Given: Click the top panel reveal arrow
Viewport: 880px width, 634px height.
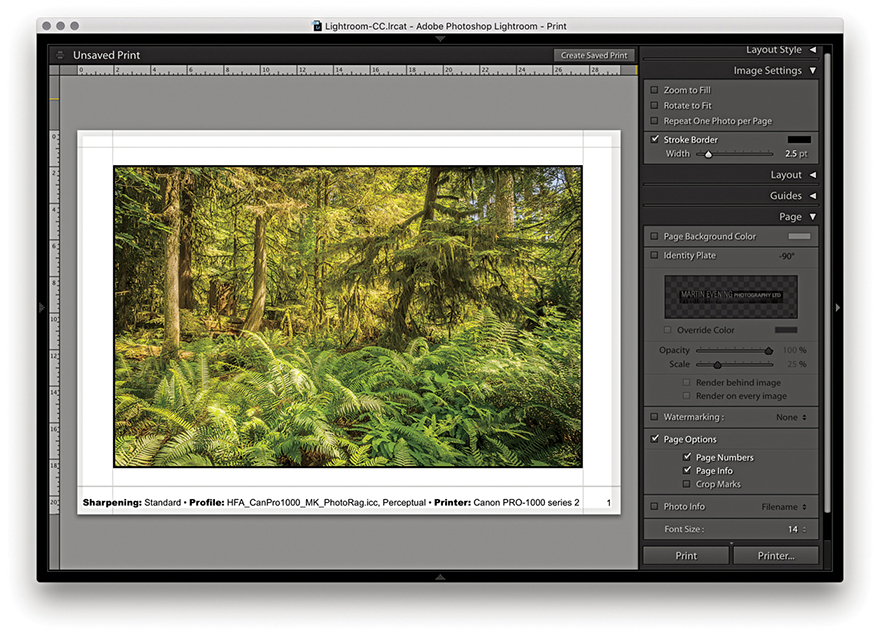Looking at the screenshot, I should click(x=439, y=39).
